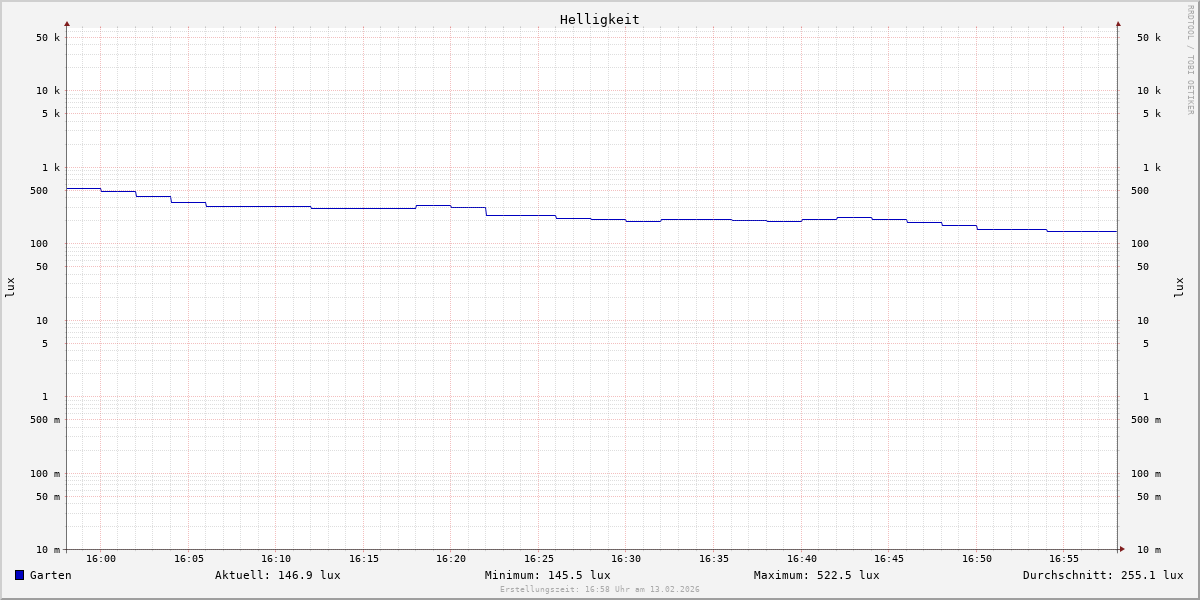Click the Erstellungszeit timestamp footer text

point(599,590)
